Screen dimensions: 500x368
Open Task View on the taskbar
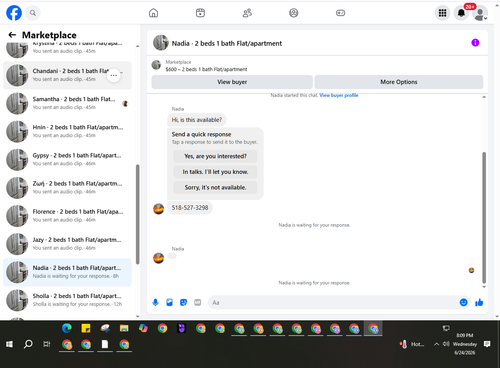[47, 344]
